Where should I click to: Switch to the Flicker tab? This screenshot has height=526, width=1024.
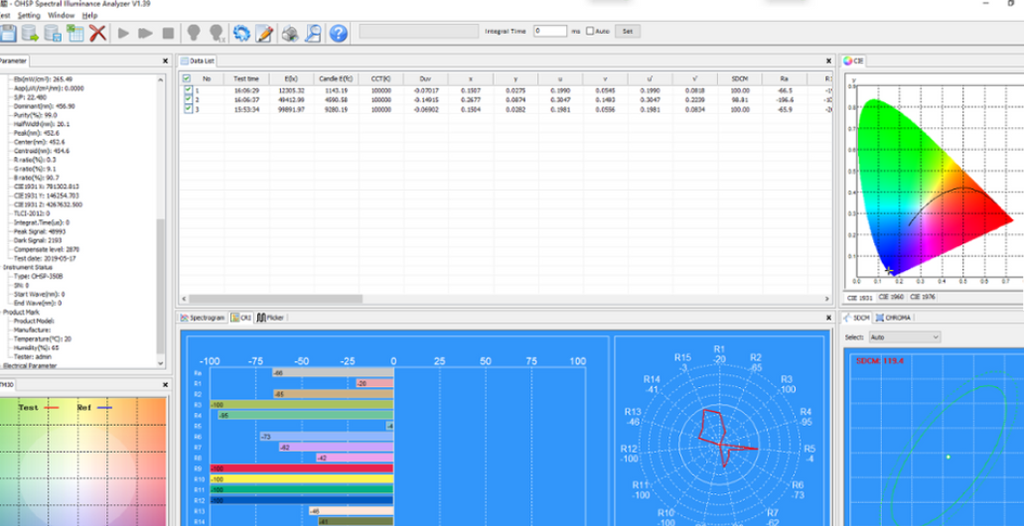point(270,318)
